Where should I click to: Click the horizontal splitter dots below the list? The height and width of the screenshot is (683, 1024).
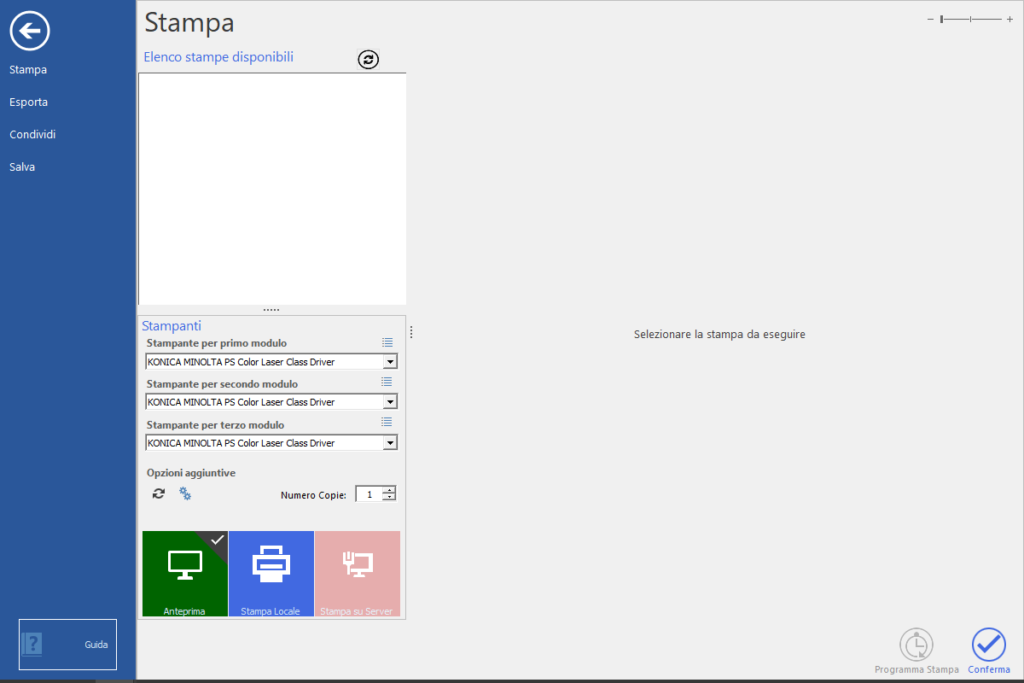pyautogui.click(x=271, y=310)
